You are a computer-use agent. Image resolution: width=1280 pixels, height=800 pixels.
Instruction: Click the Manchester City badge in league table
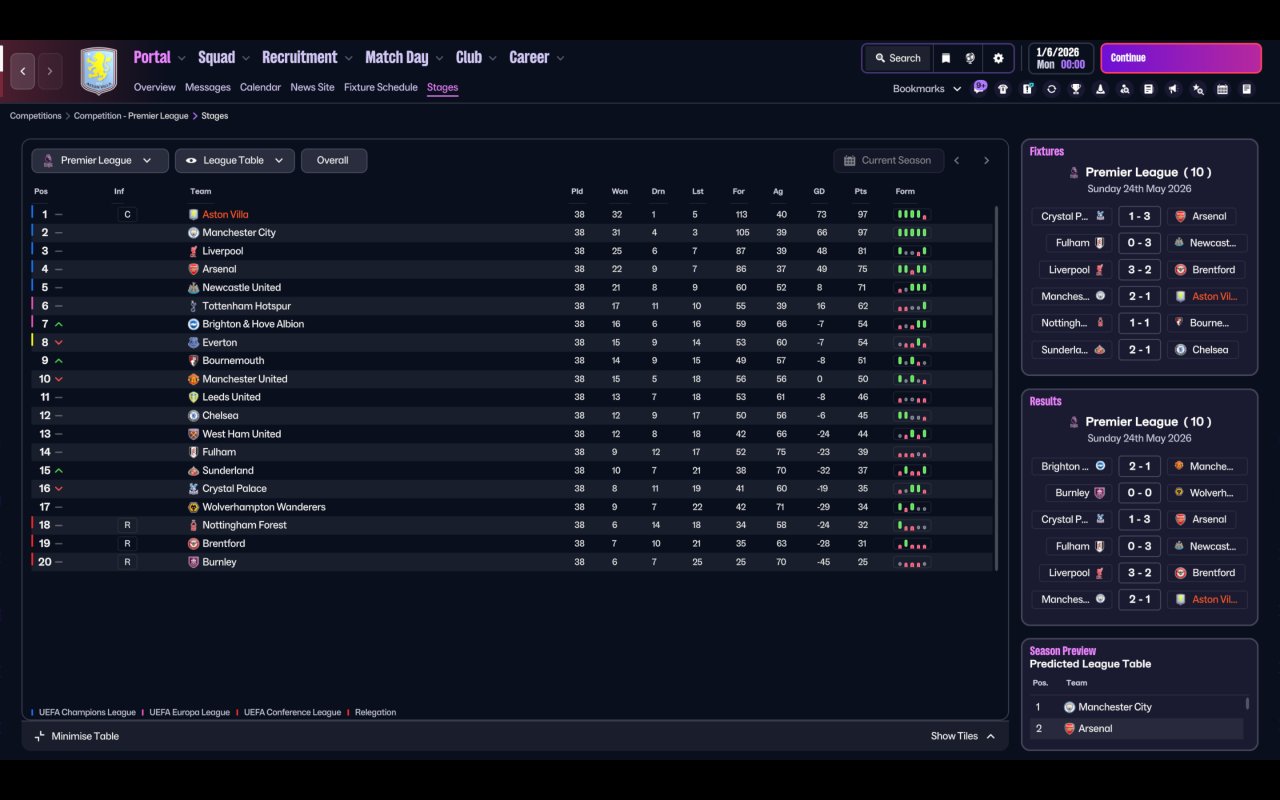[x=194, y=233]
